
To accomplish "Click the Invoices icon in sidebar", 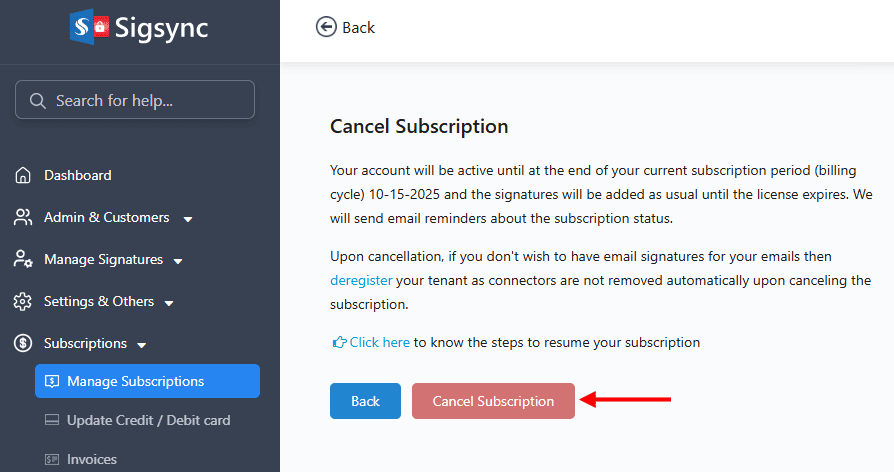I will tap(52, 460).
